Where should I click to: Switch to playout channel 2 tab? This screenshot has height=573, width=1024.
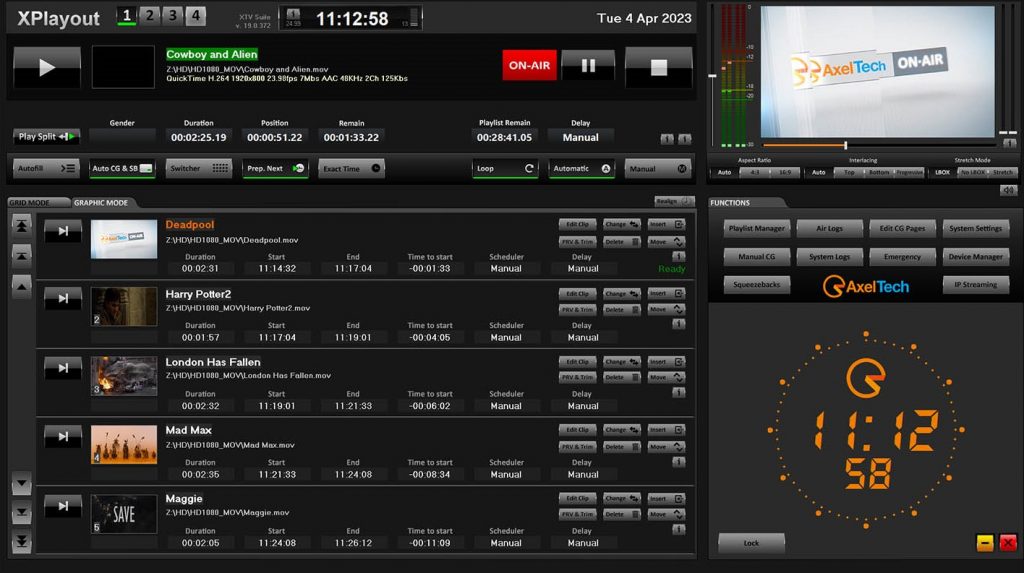[150, 16]
